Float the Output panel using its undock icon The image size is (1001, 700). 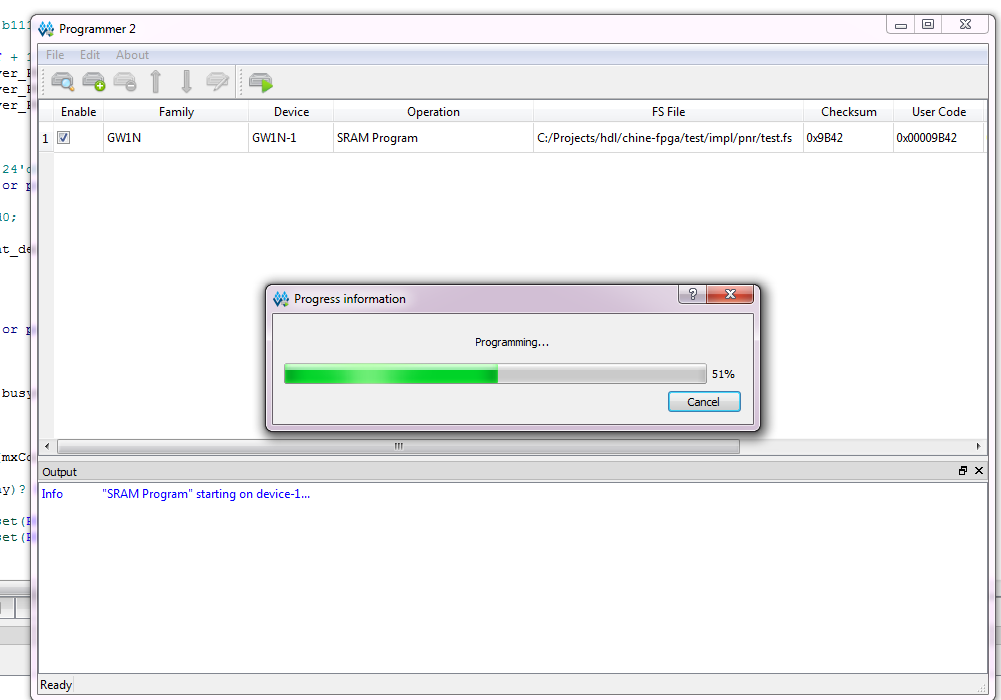pyautogui.click(x=963, y=471)
